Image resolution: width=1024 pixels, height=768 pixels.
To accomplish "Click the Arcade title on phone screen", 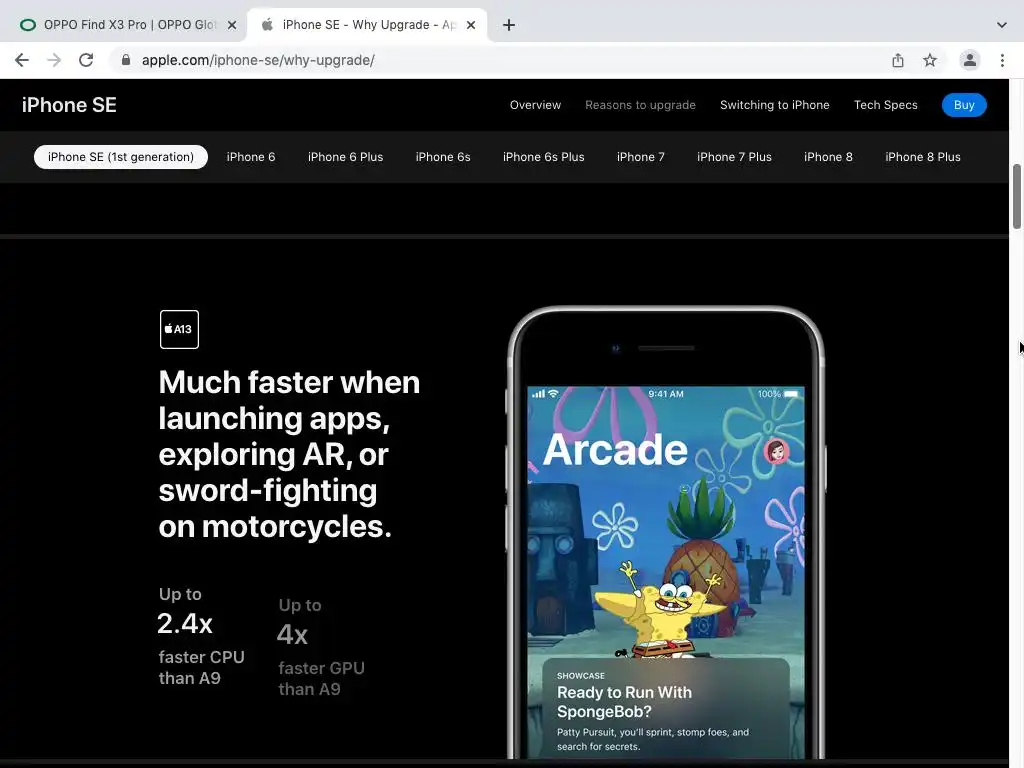I will coord(615,450).
